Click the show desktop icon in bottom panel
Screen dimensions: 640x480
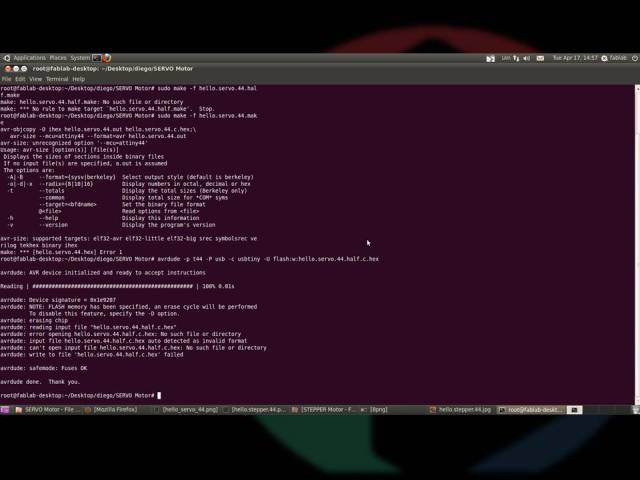coord(4,410)
